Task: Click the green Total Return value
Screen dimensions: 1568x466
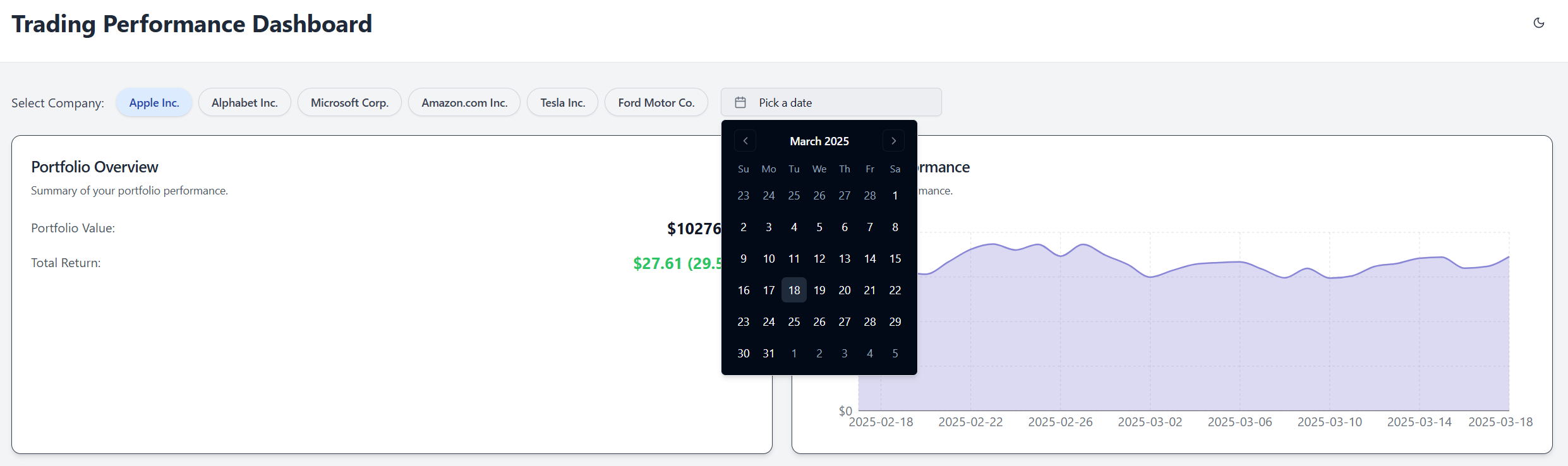Action: coord(677,263)
